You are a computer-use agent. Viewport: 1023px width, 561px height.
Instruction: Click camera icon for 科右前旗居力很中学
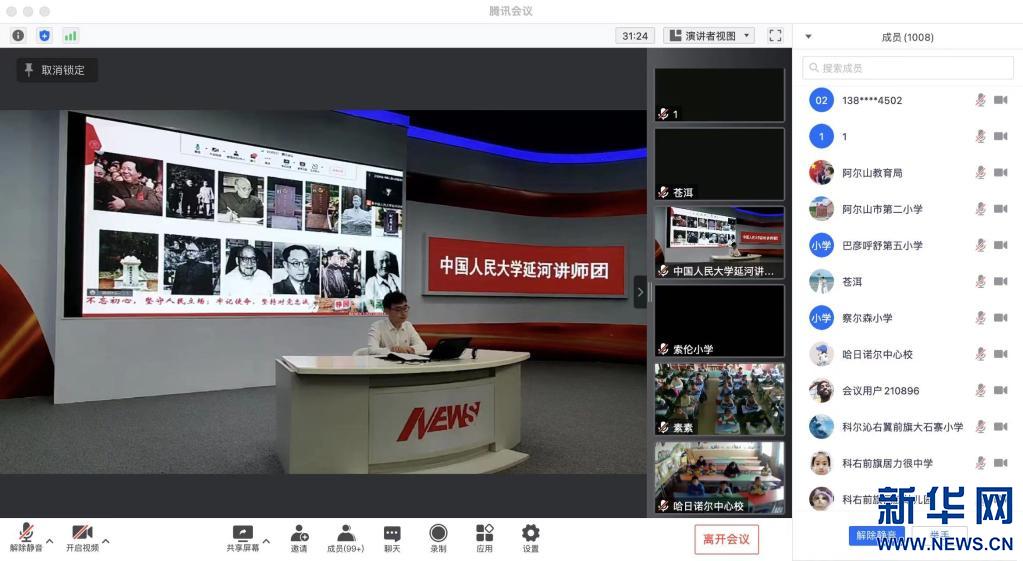point(1001,463)
